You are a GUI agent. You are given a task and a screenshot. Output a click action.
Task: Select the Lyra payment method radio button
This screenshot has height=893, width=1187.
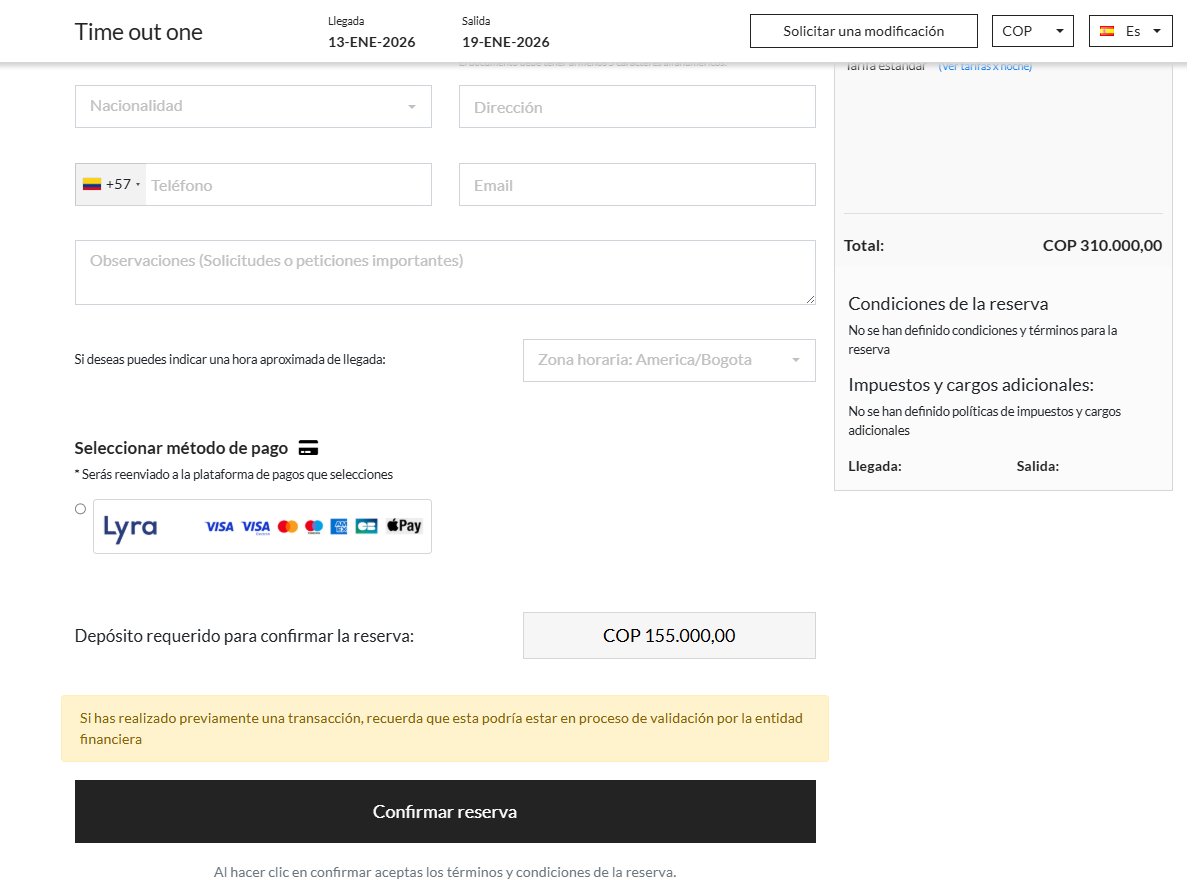click(x=81, y=509)
